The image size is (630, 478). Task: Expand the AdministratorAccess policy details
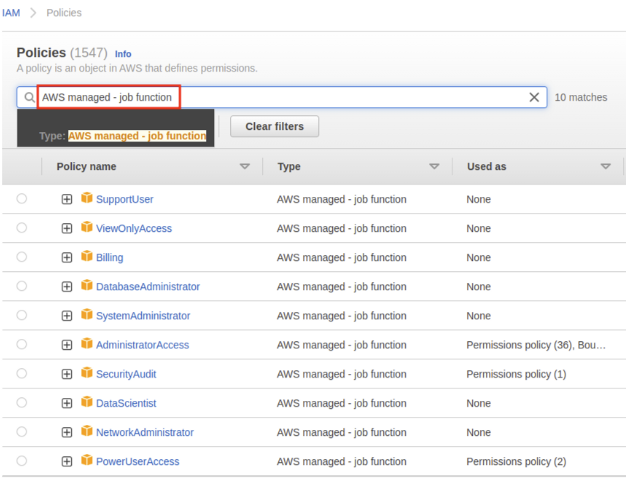67,345
